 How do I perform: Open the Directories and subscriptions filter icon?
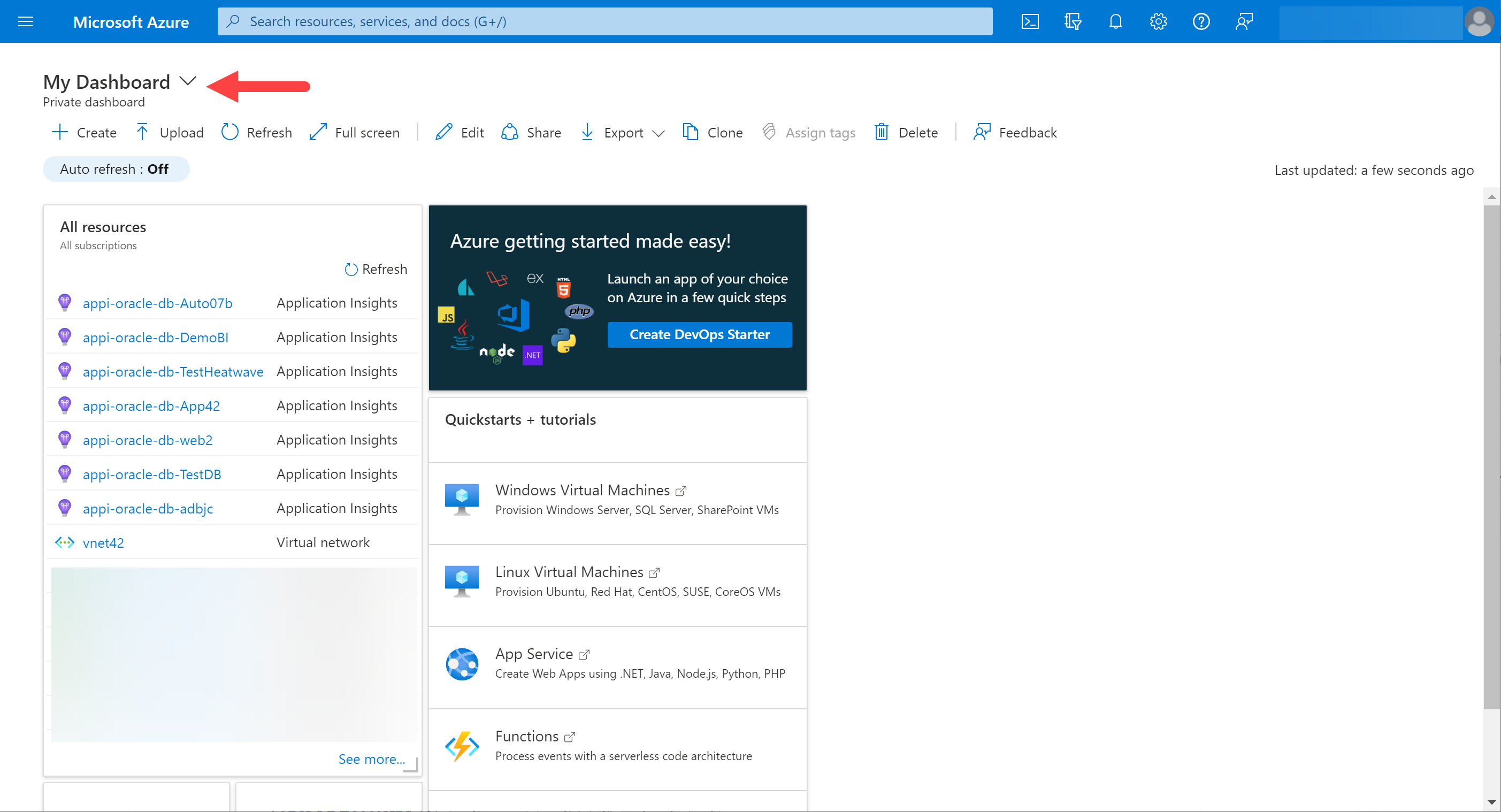coord(1072,21)
